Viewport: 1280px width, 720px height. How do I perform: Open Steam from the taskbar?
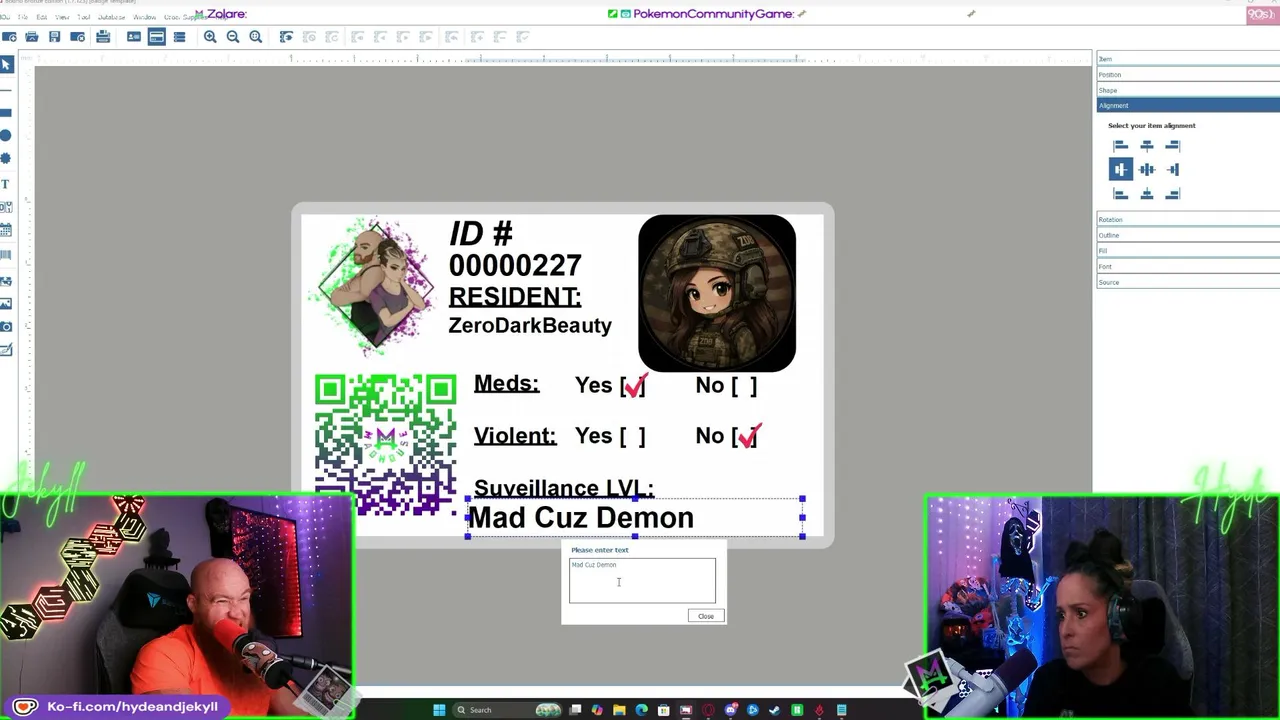click(x=775, y=710)
